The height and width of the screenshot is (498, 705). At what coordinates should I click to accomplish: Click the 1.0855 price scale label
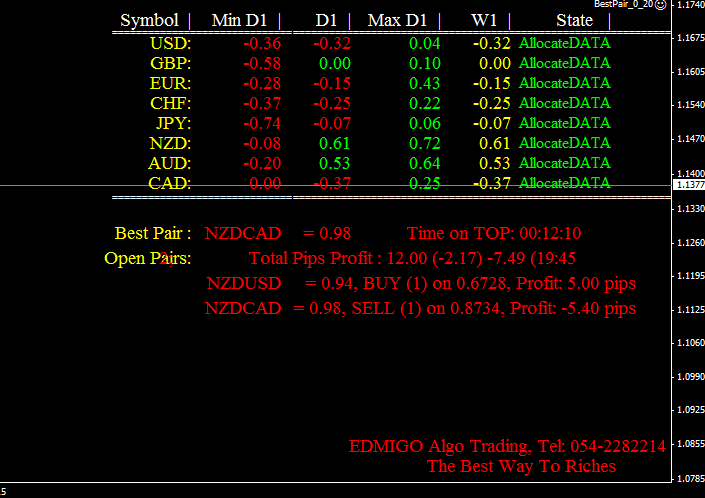click(691, 444)
